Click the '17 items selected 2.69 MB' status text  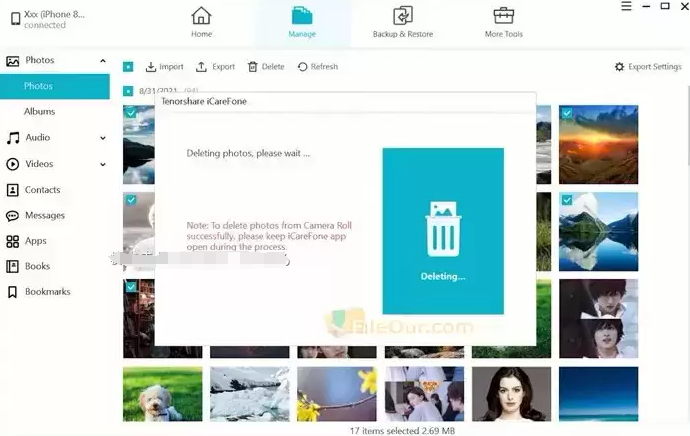(402, 431)
